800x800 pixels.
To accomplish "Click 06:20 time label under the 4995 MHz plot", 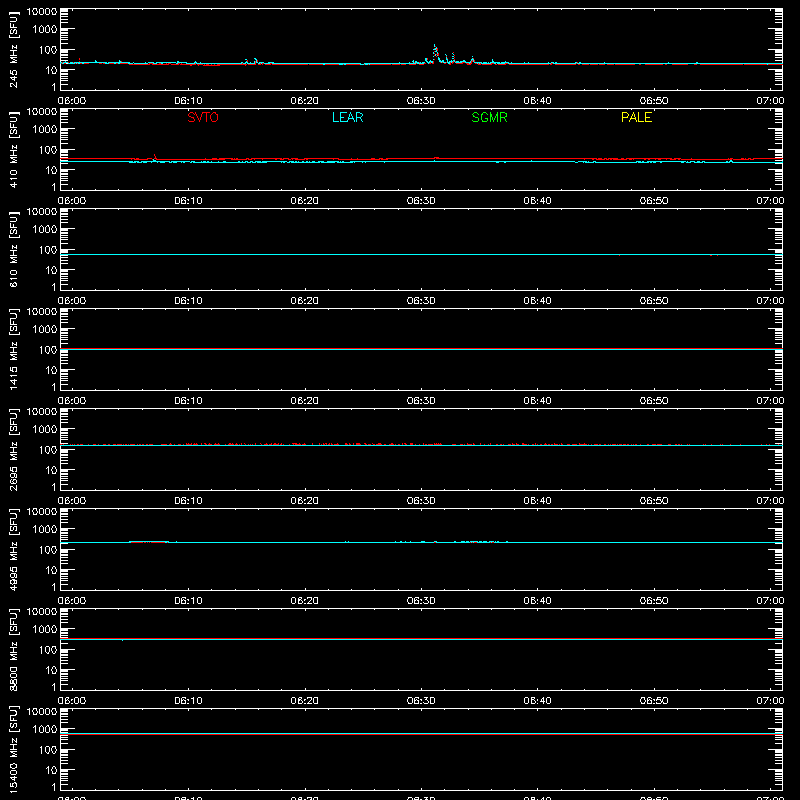I will [x=305, y=601].
